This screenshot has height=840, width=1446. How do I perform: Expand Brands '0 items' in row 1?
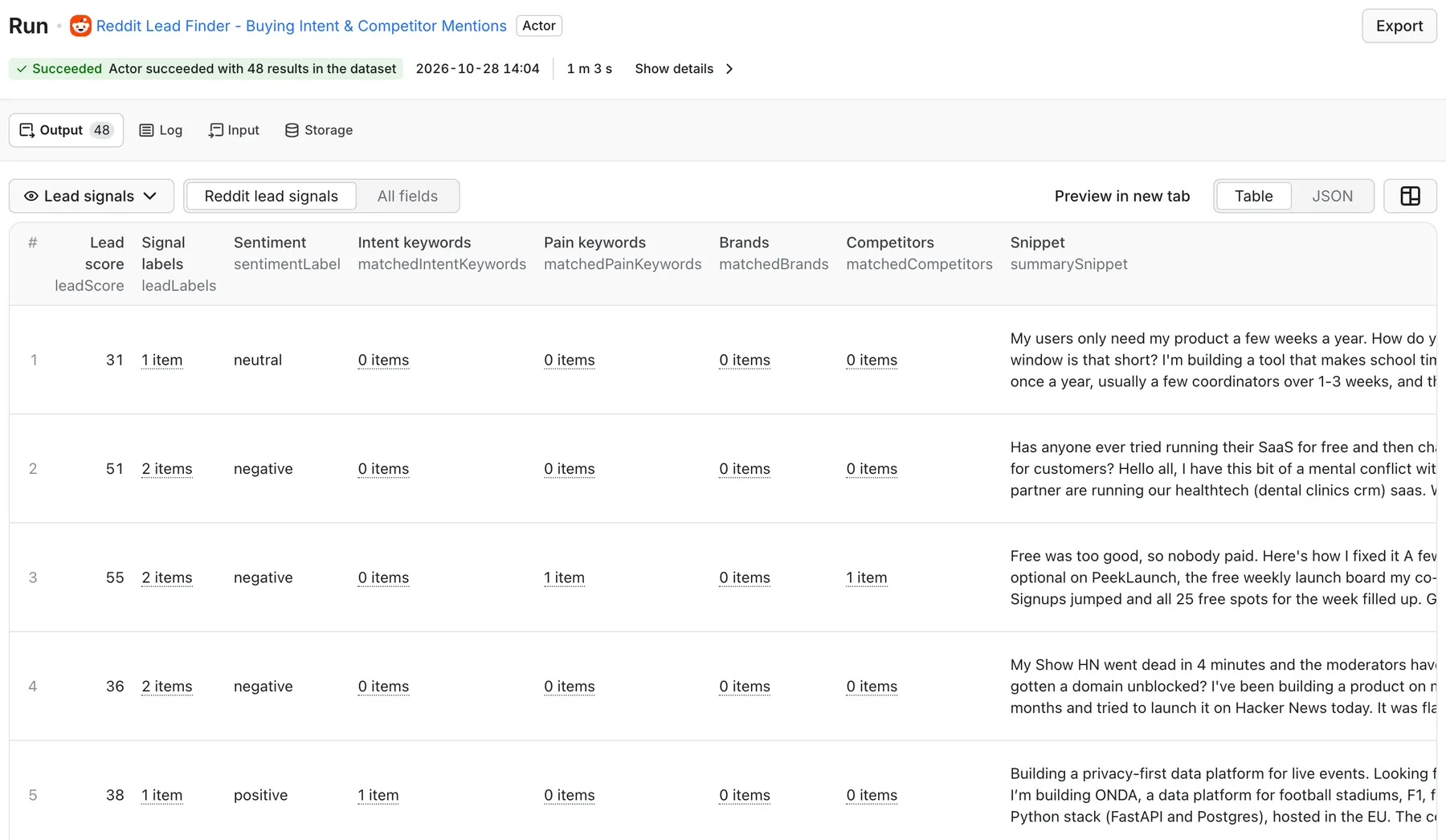coord(745,360)
